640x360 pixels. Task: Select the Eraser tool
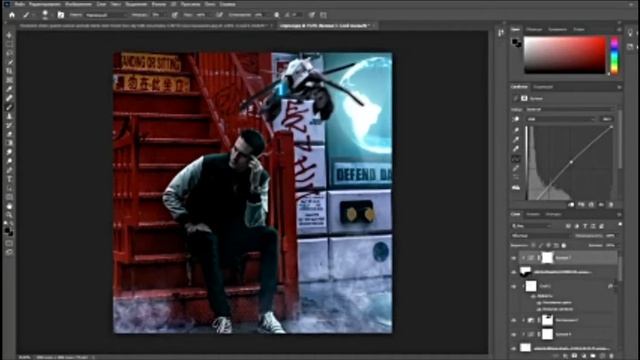click(9, 134)
